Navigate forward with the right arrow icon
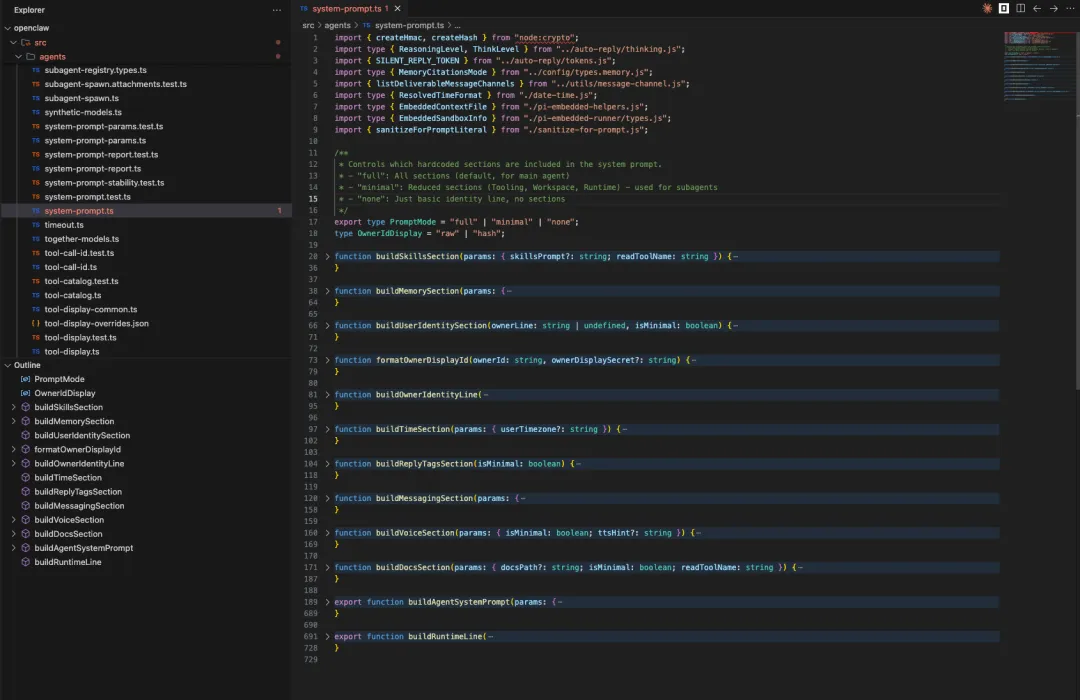 1053,8
